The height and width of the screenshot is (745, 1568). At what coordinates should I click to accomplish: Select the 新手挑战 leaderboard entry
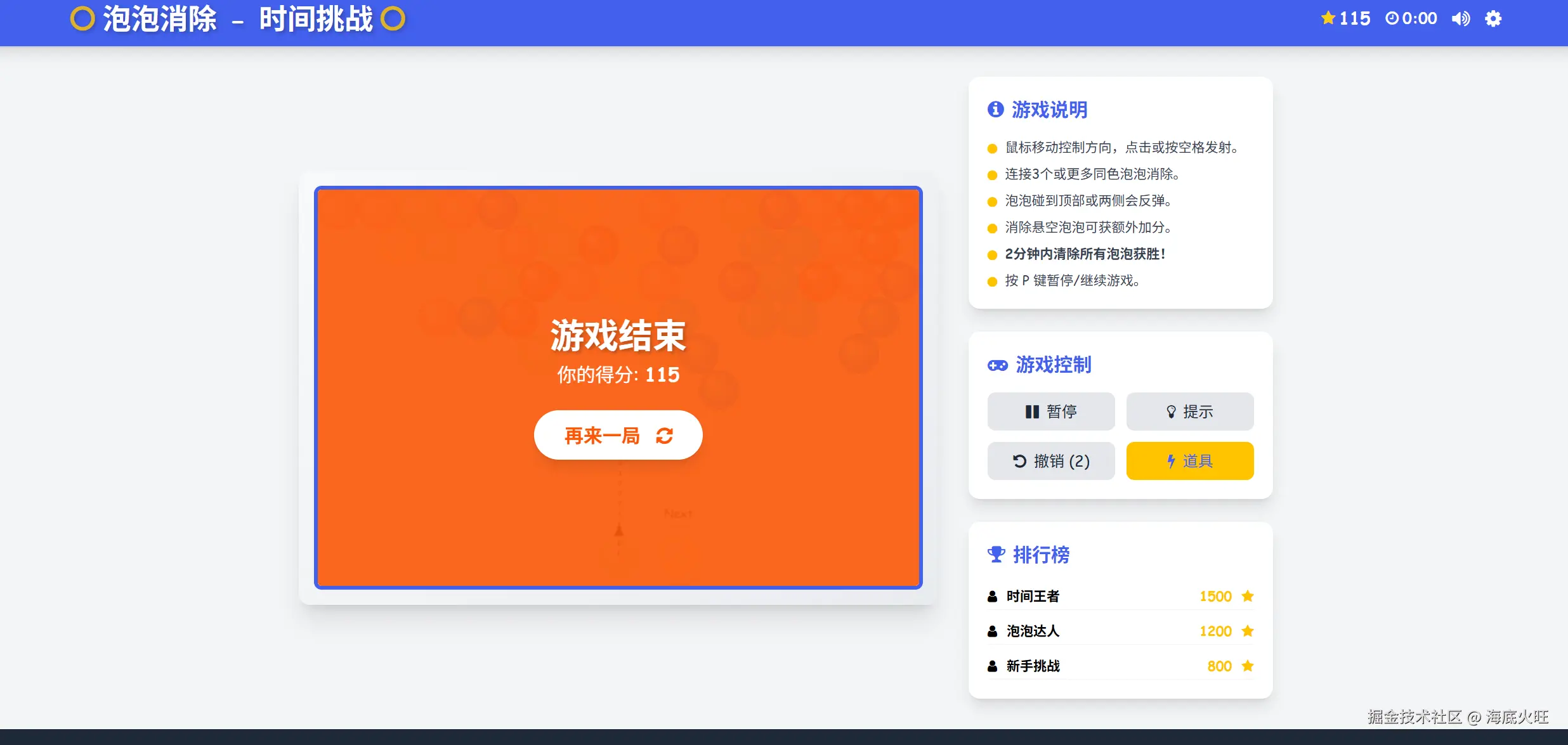click(x=1033, y=666)
